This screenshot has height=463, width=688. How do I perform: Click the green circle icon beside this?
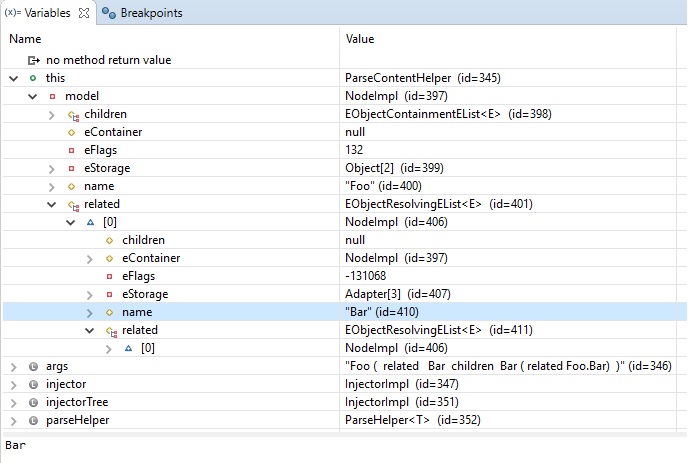click(33, 78)
